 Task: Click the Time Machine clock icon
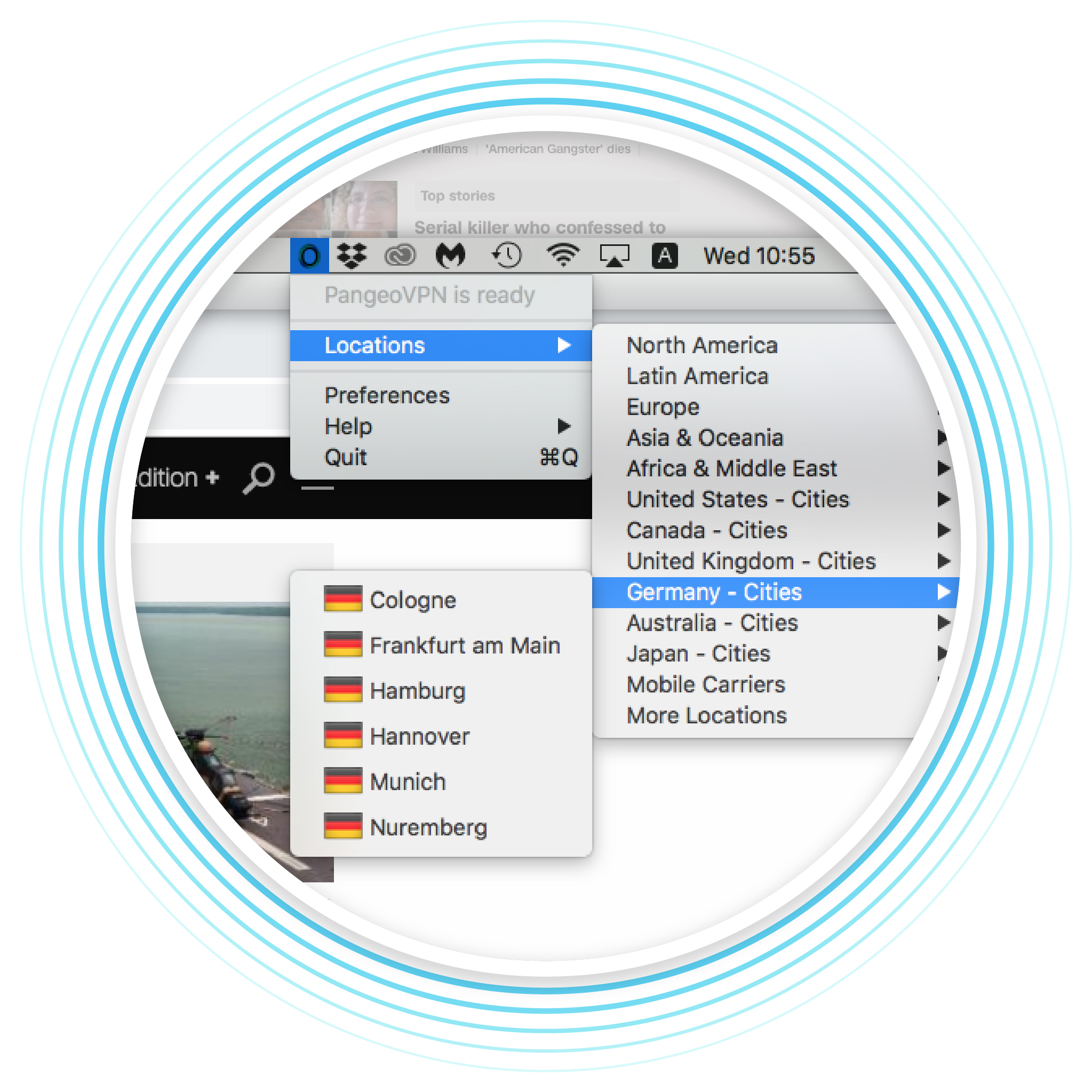tap(506, 256)
